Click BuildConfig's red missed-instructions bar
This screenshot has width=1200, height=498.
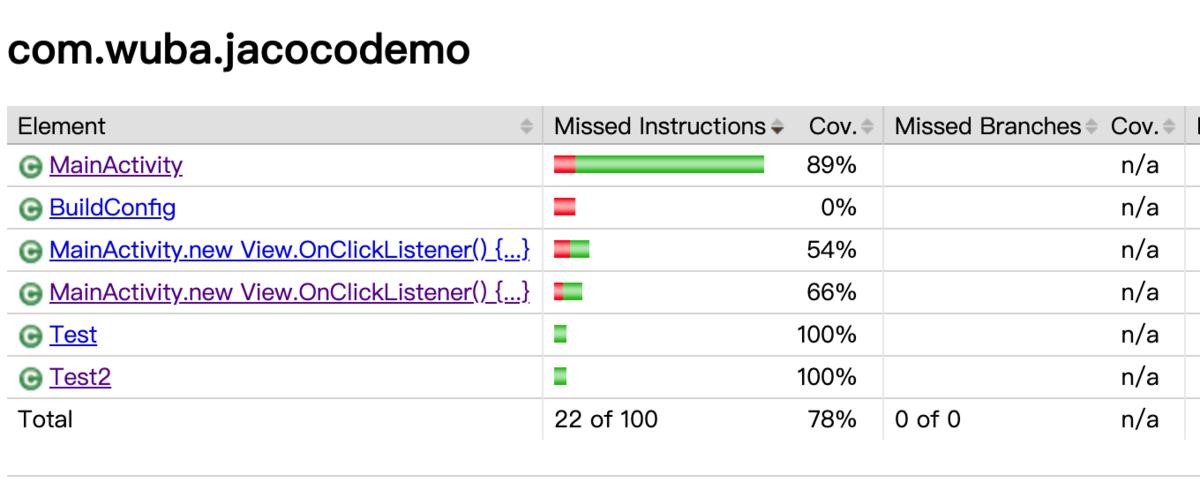pos(565,207)
